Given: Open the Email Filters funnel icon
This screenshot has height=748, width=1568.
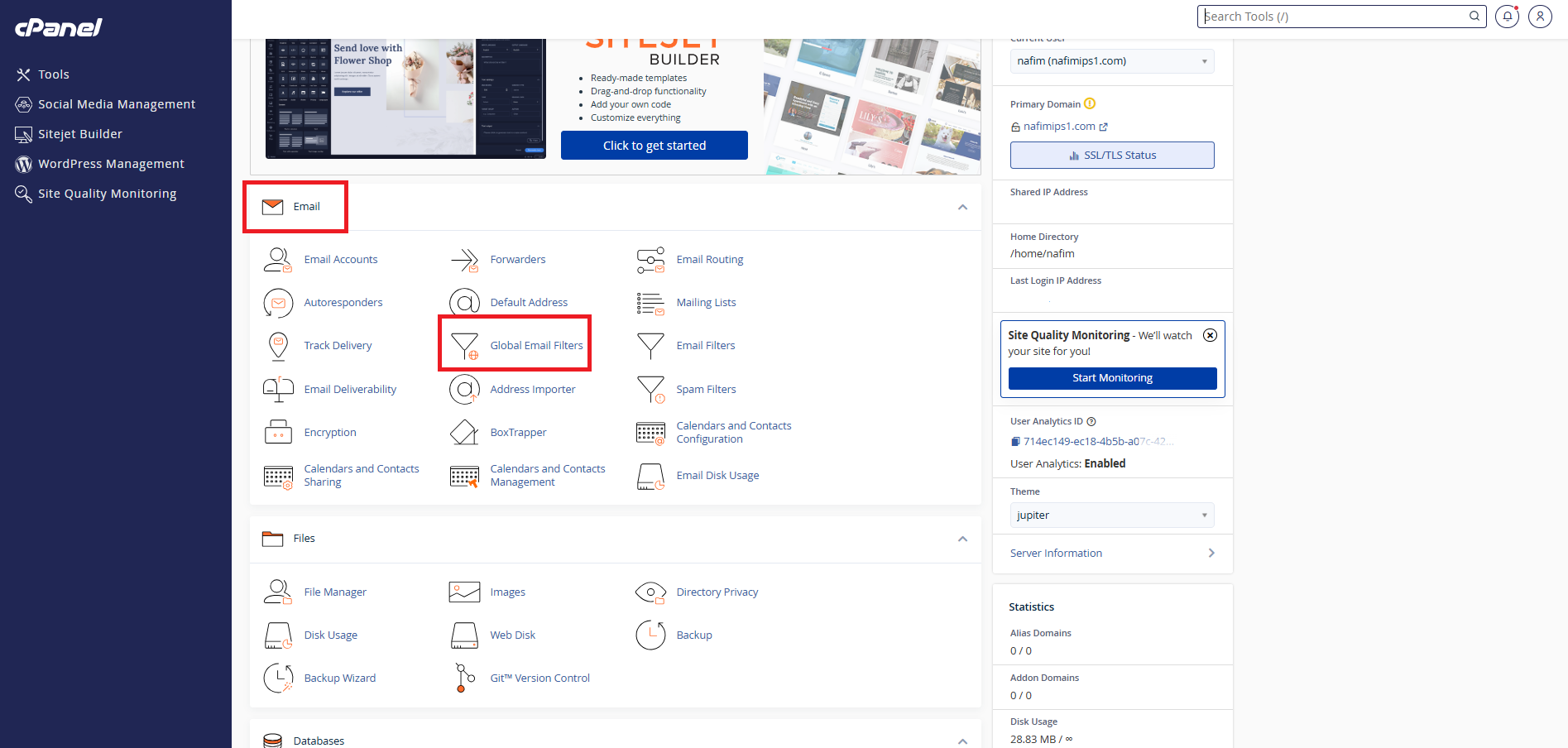Looking at the screenshot, I should pyautogui.click(x=650, y=346).
